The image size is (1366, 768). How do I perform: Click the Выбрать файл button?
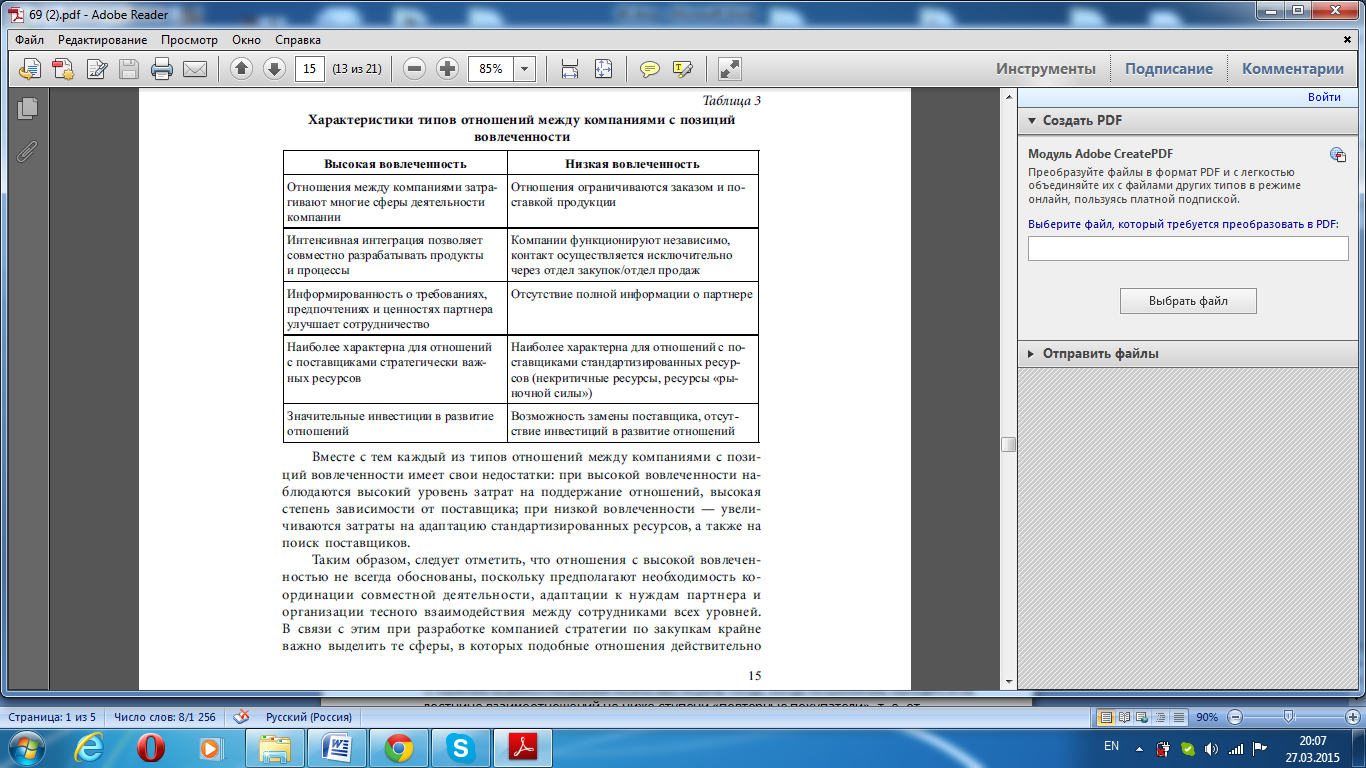click(1188, 301)
